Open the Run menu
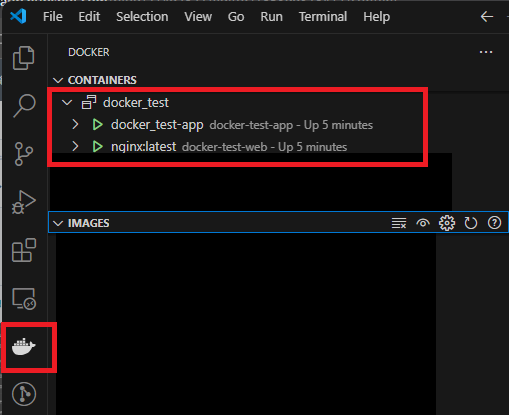 coord(271,16)
